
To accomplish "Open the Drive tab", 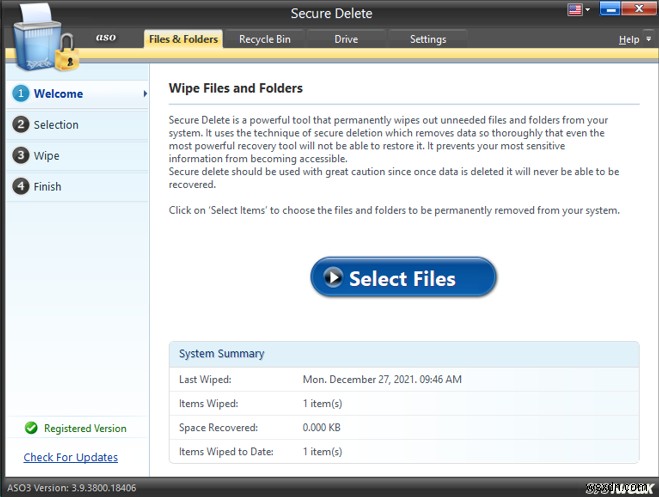I will click(346, 39).
